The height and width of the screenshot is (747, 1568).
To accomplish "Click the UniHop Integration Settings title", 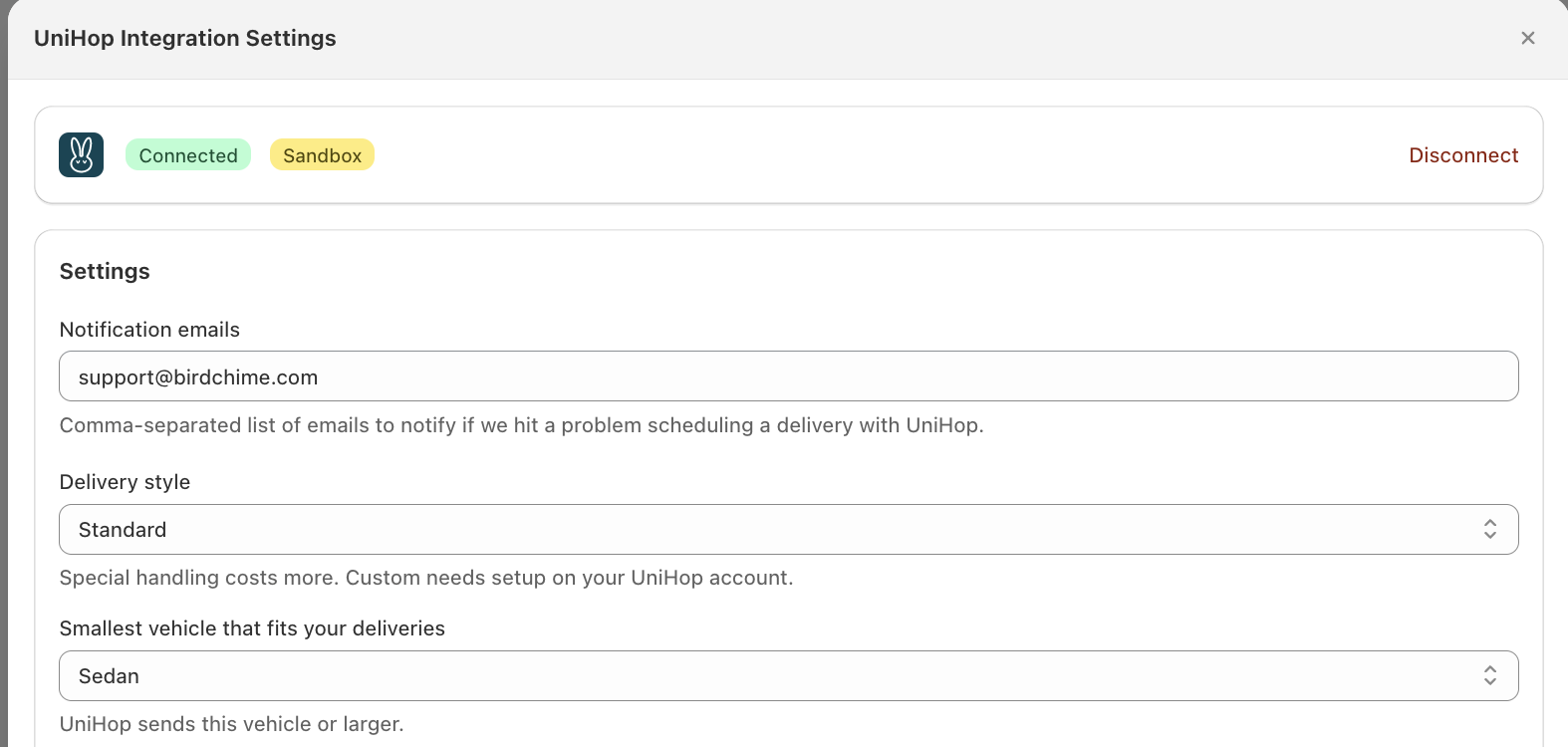I will pyautogui.click(x=185, y=38).
